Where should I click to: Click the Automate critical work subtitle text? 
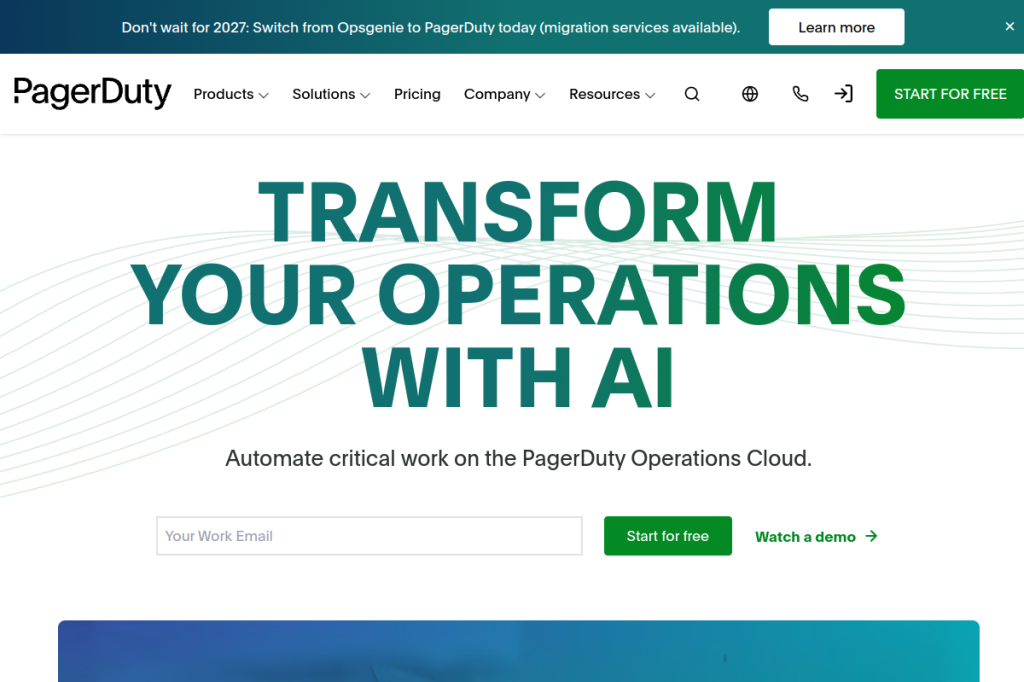click(519, 458)
